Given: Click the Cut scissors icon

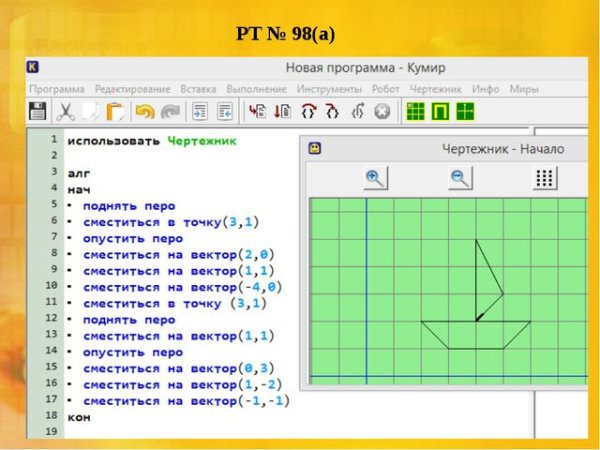Looking at the screenshot, I should (65, 111).
